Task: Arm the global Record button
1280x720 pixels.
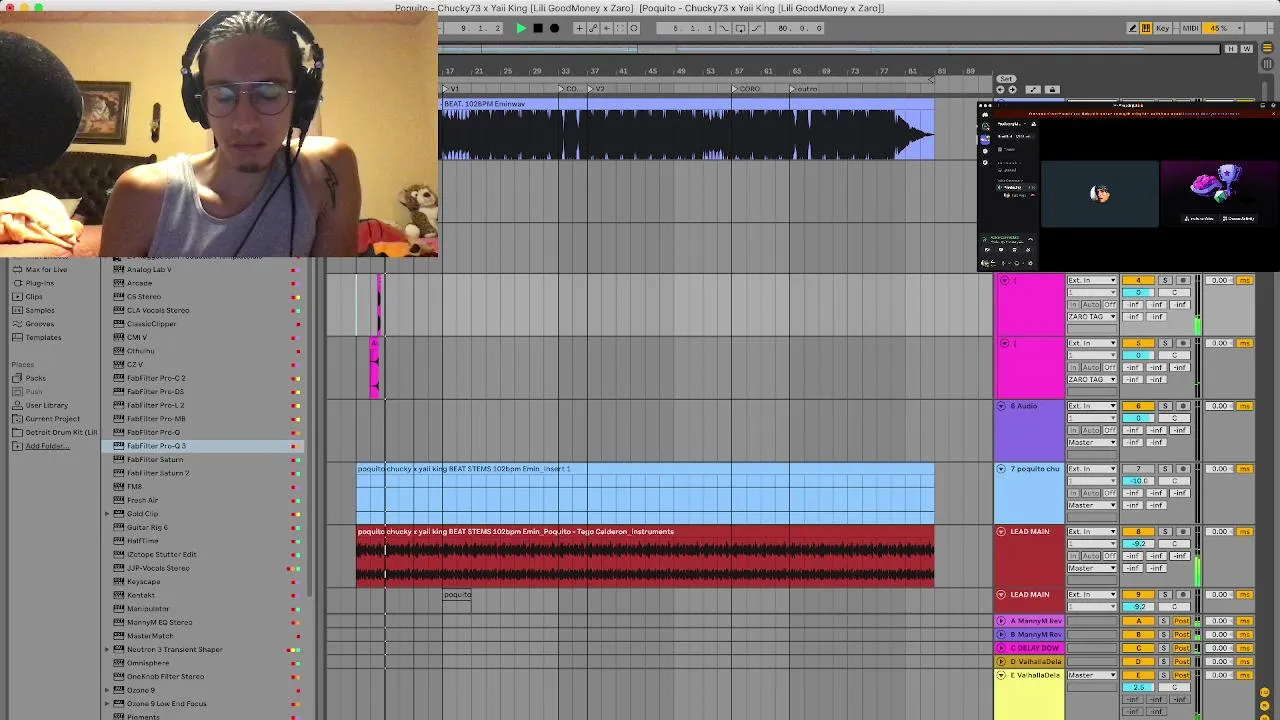Action: 554,28
